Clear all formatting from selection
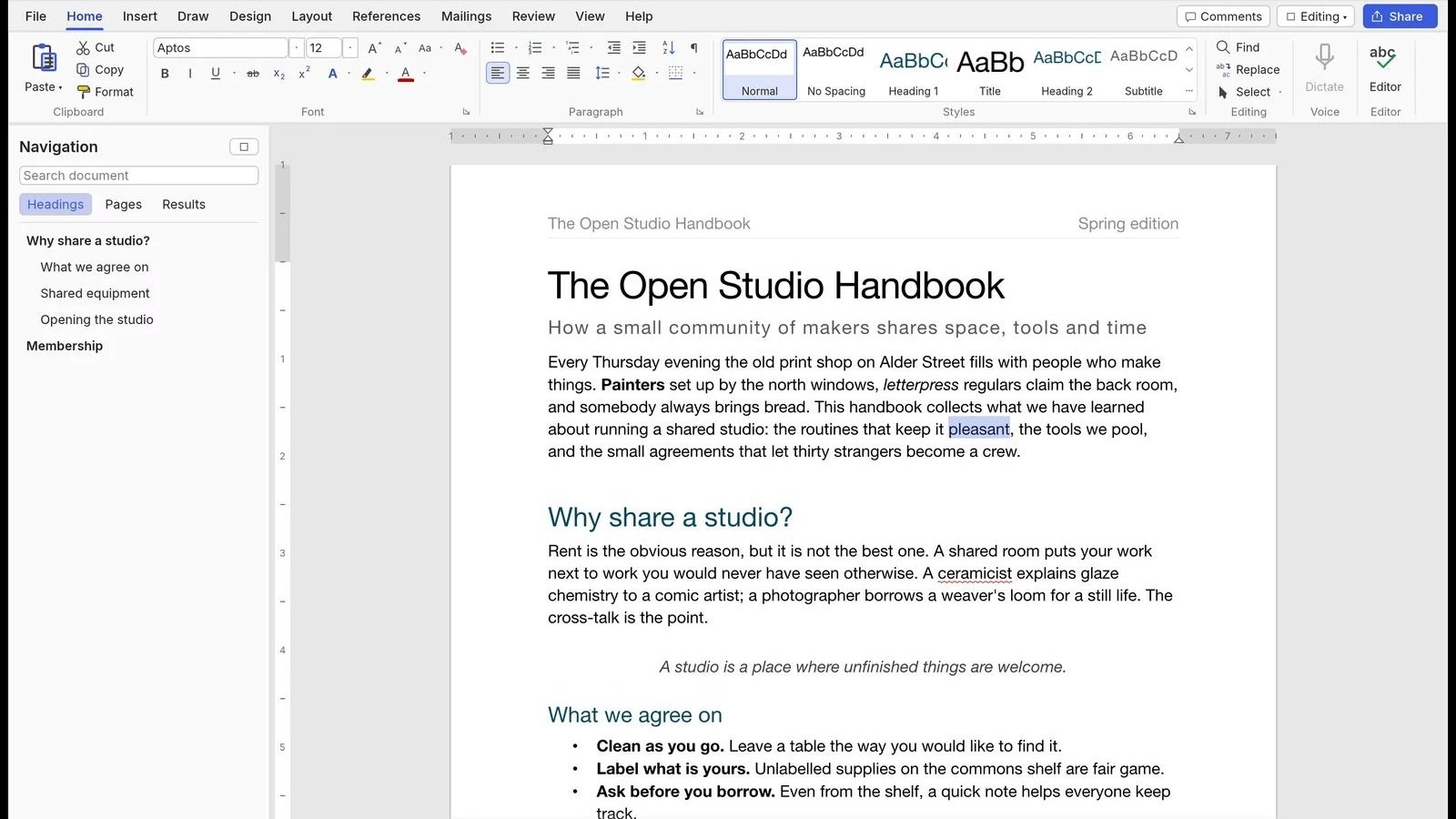This screenshot has width=1456, height=819. (460, 48)
